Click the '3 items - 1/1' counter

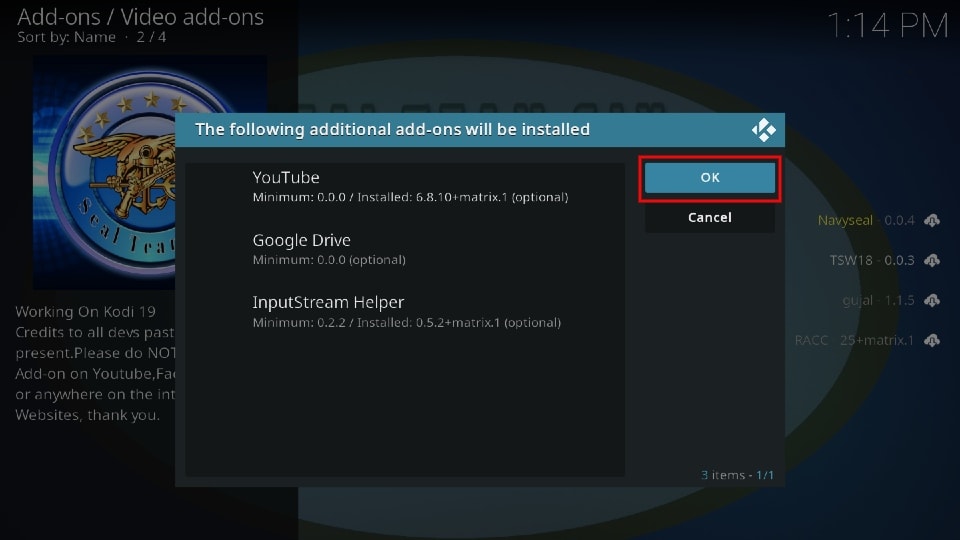(x=737, y=475)
